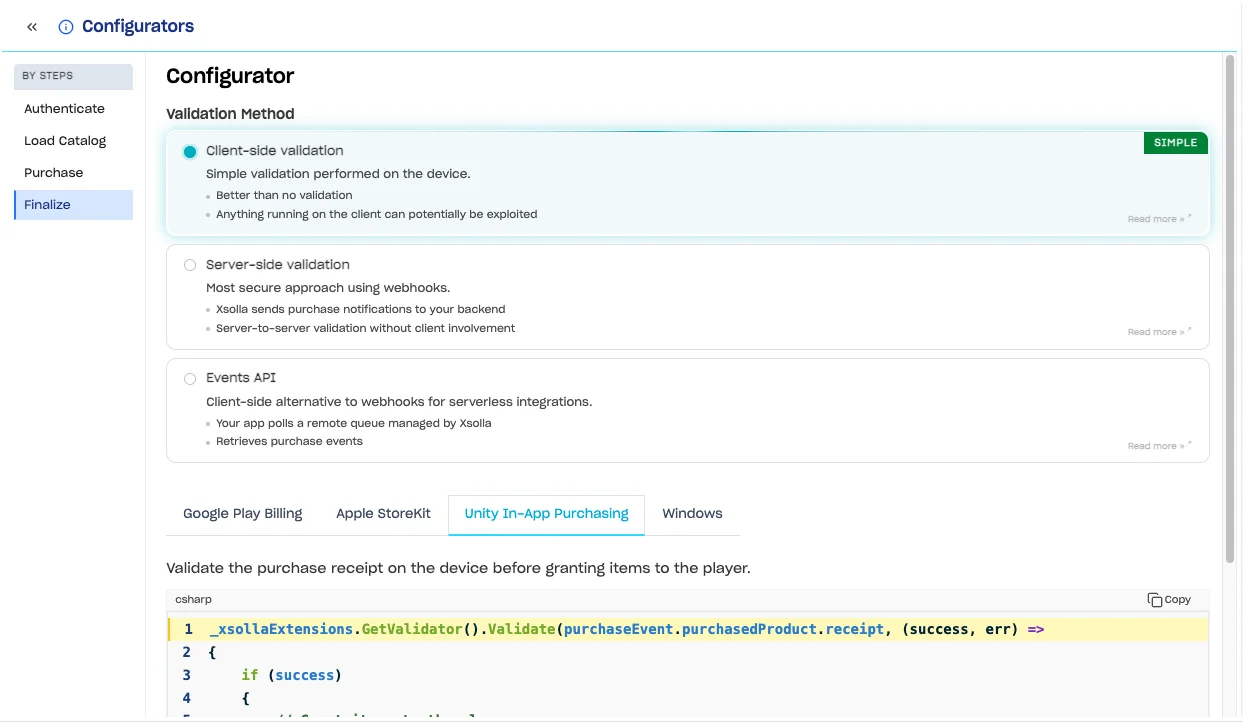This screenshot has height=722, width=1243.
Task: Click the Validation Method heading
Action: point(230,114)
